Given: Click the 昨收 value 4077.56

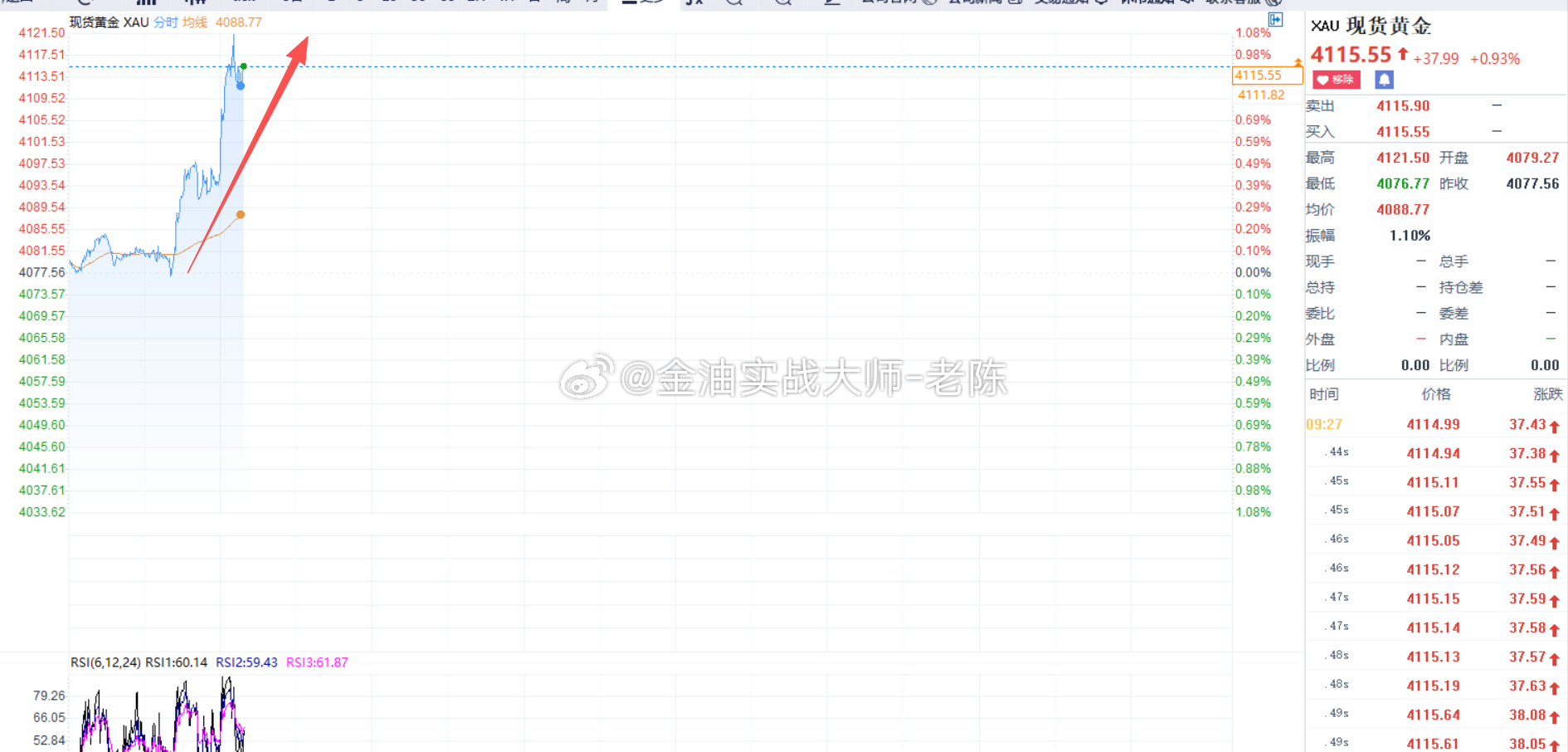Looking at the screenshot, I should click(x=1532, y=183).
